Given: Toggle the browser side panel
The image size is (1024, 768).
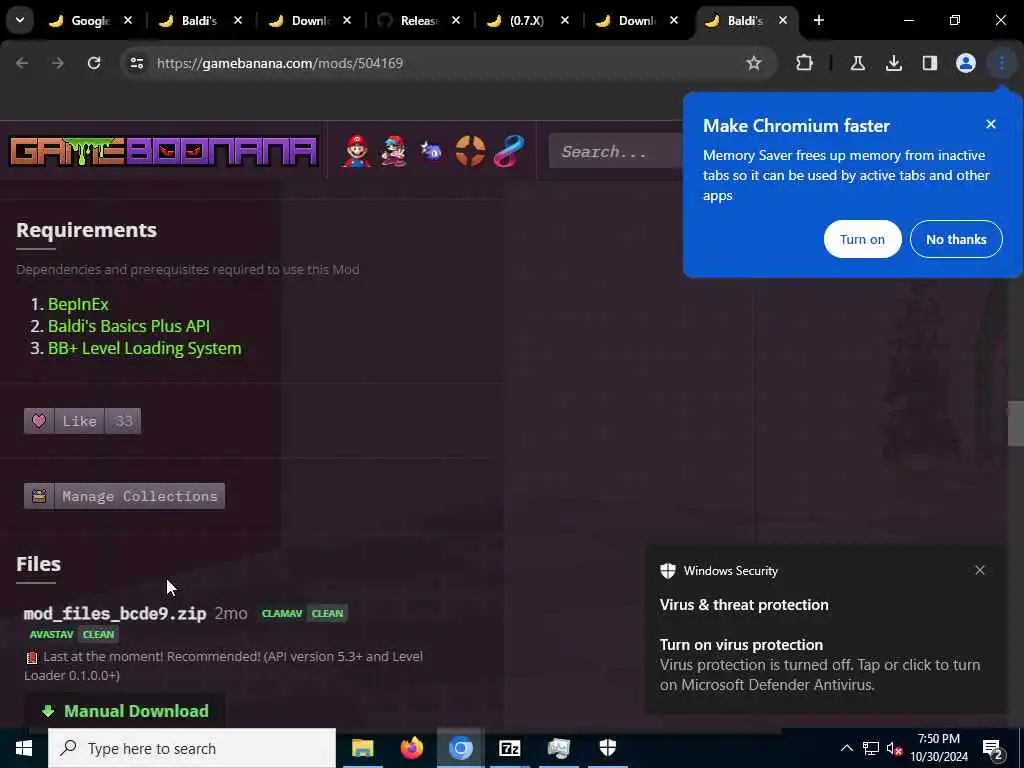Looking at the screenshot, I should 929,63.
